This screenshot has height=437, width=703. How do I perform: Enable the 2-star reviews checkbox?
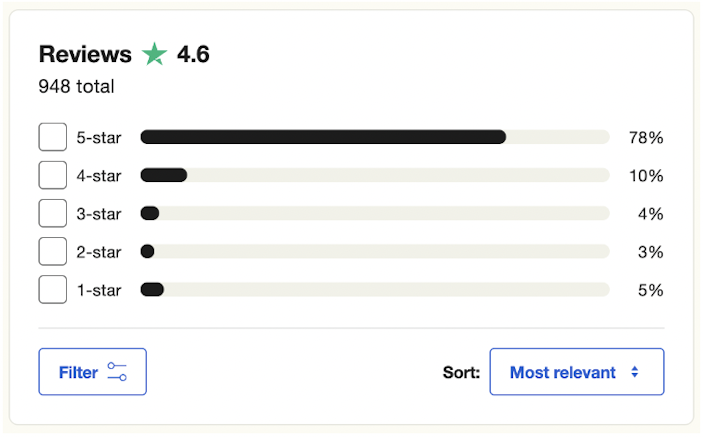[52, 251]
